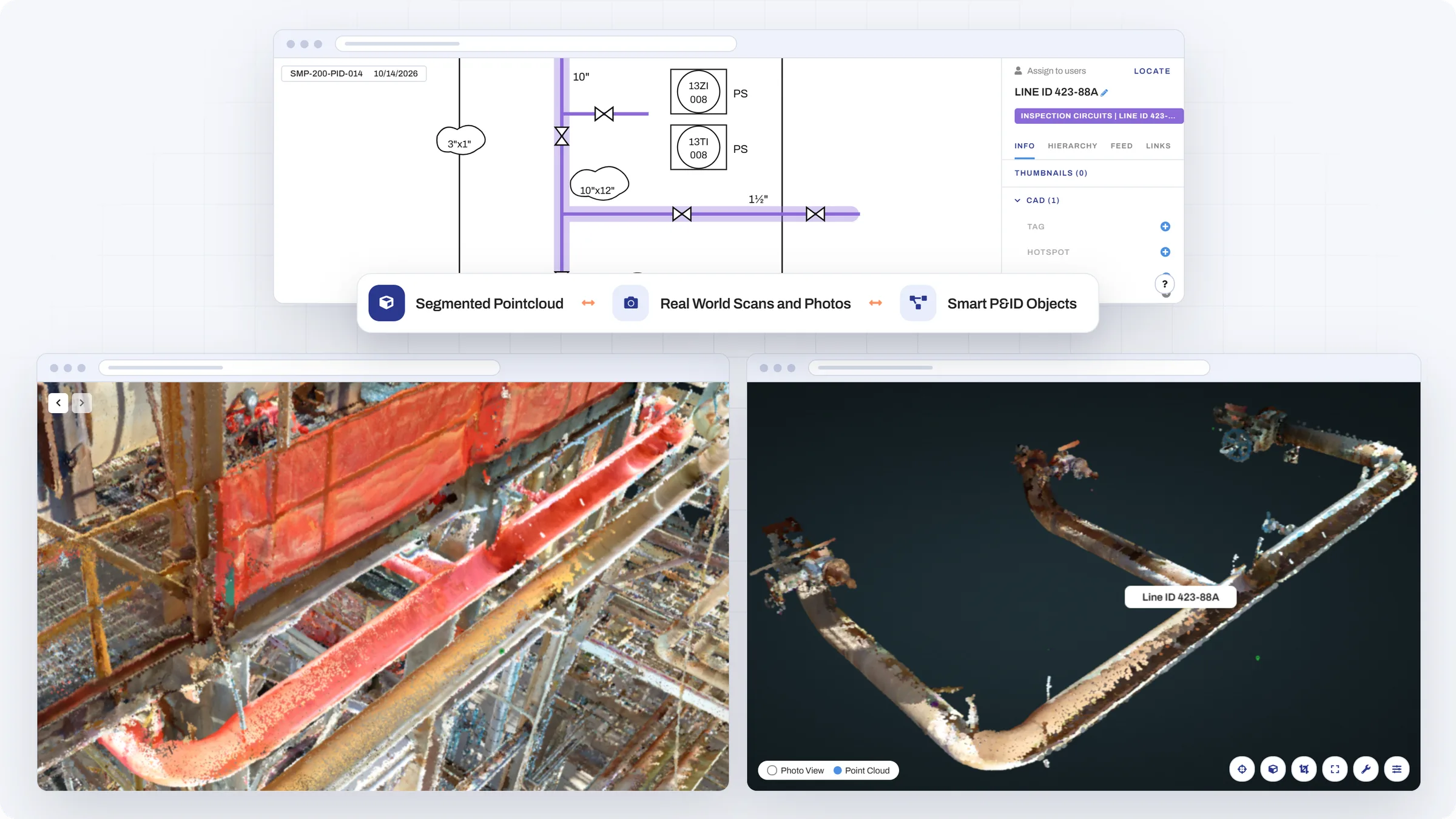Viewport: 1456px width, 819px height.
Task: Click the INSPECTION CIRCUITS purple tag
Action: tap(1099, 116)
